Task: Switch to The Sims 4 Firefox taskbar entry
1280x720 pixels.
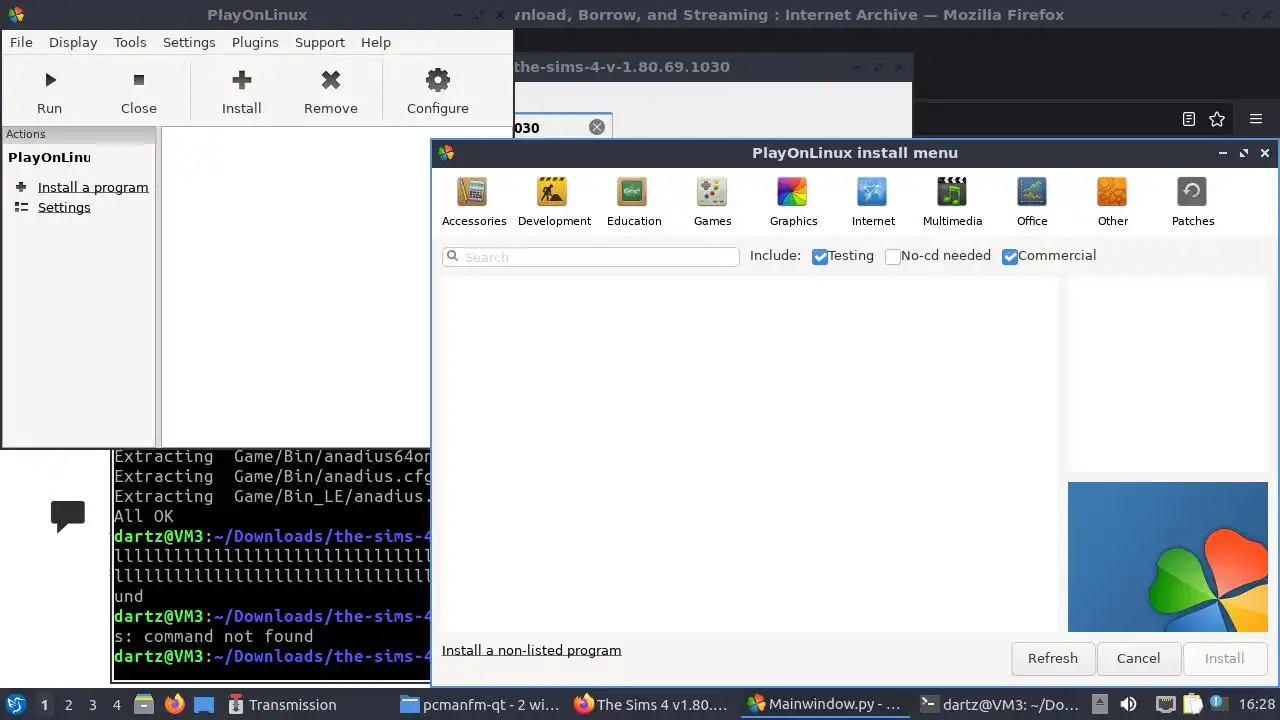Action: pos(652,705)
